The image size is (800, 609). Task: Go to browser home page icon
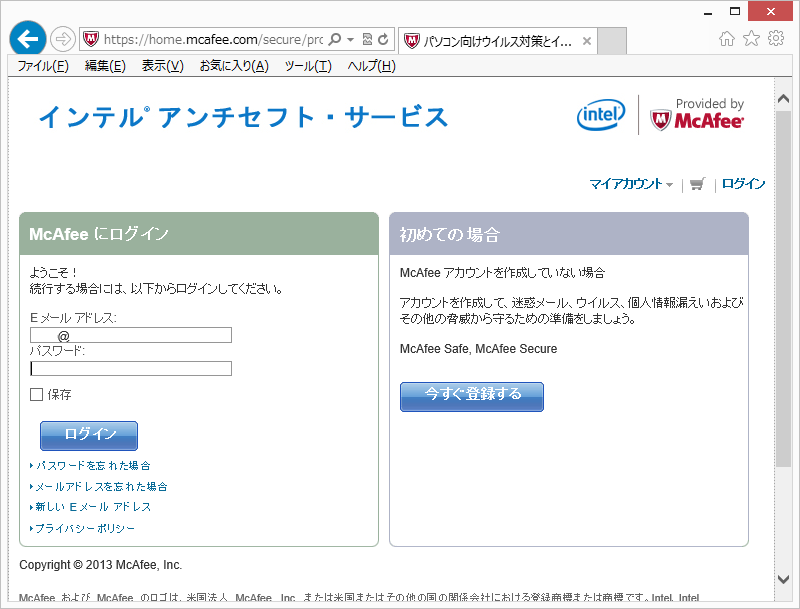click(727, 39)
